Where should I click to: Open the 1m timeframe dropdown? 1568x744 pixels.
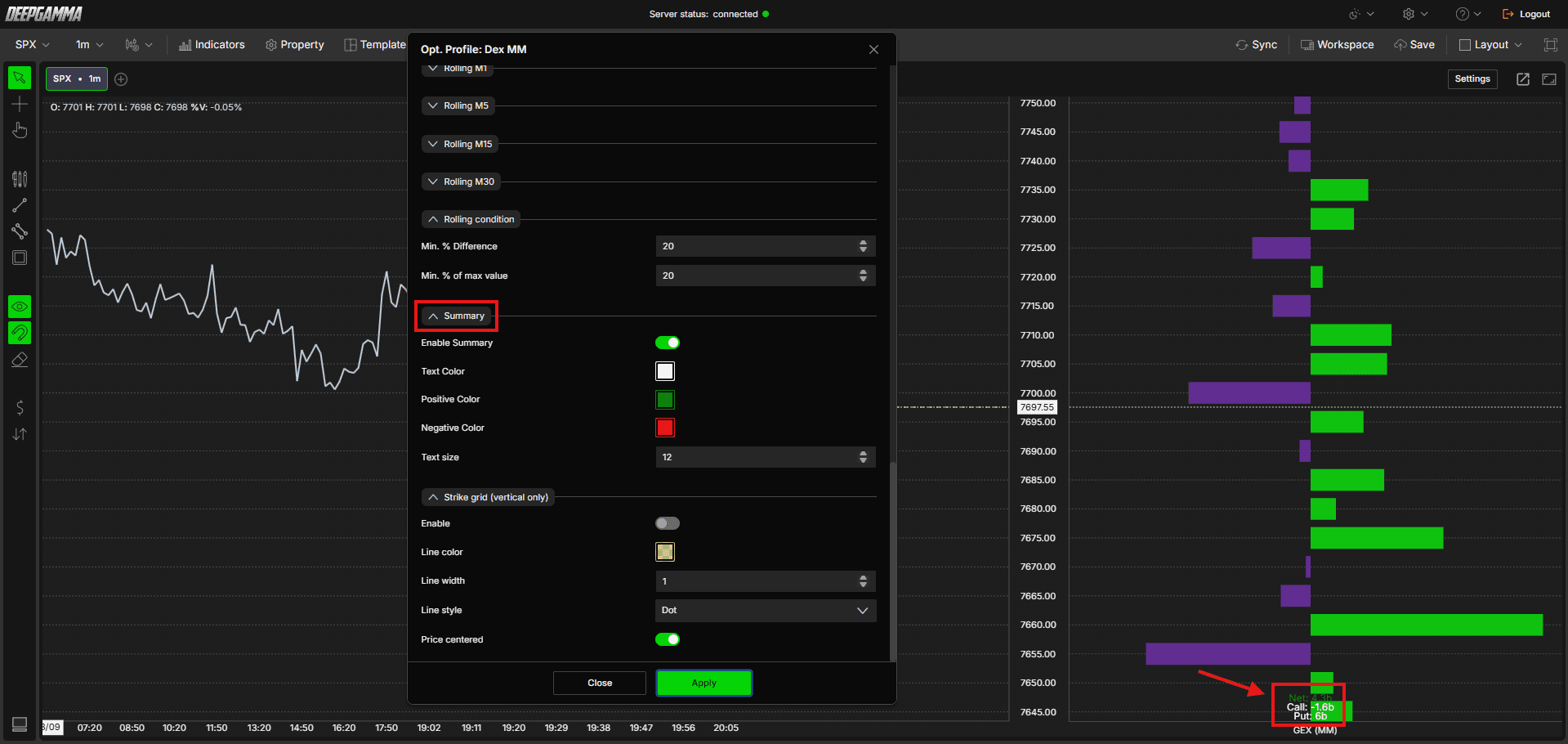(x=89, y=45)
